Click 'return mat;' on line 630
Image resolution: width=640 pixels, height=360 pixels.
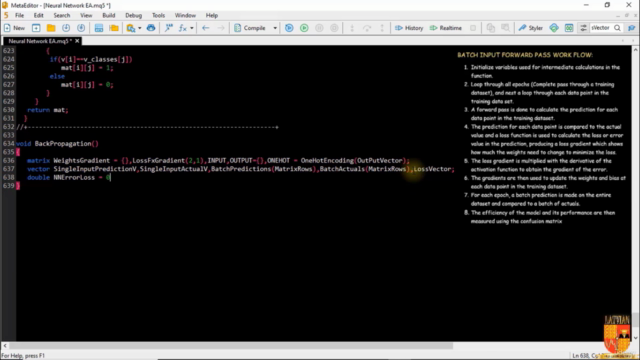(48, 110)
